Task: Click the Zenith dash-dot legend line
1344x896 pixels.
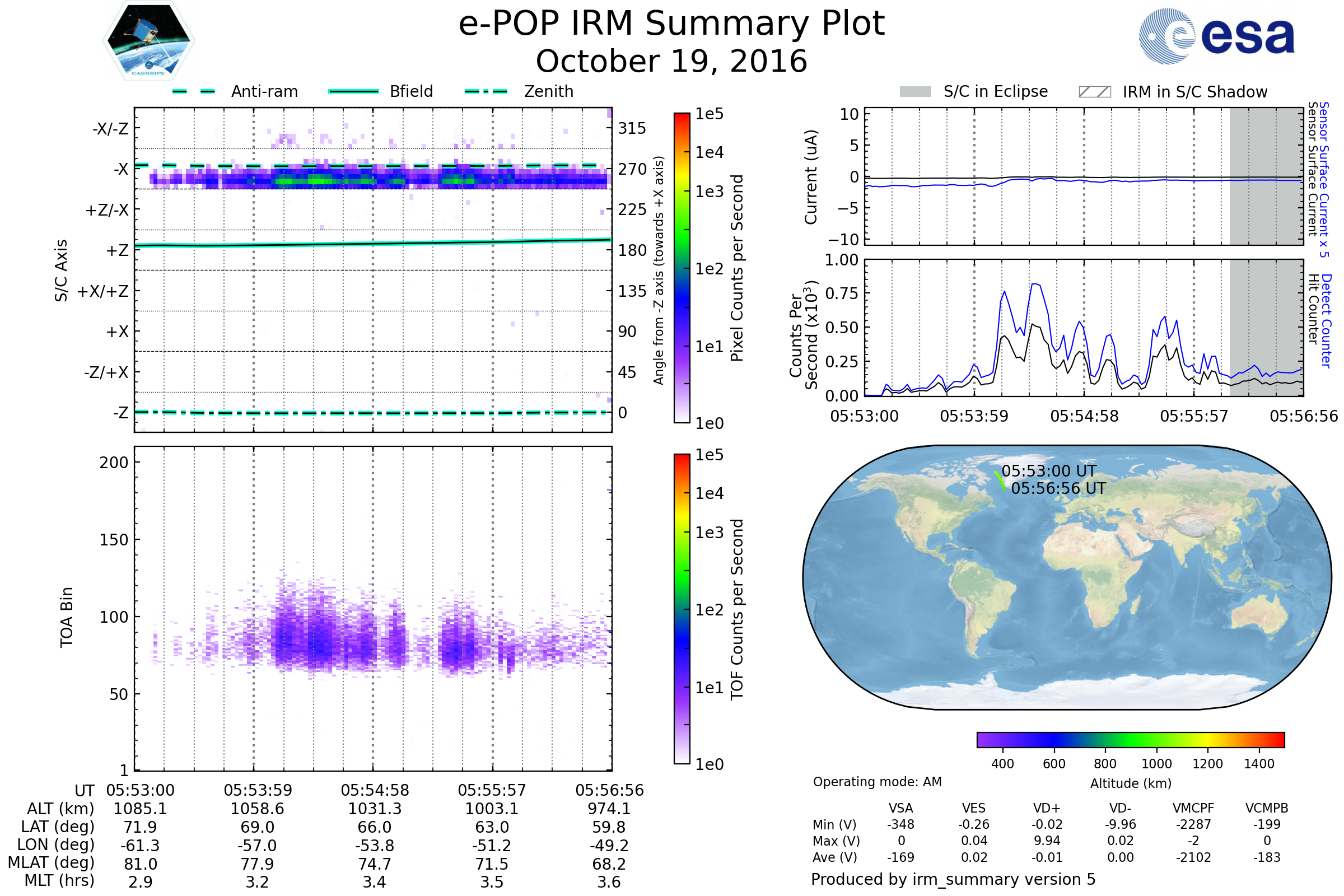Action: [x=486, y=91]
